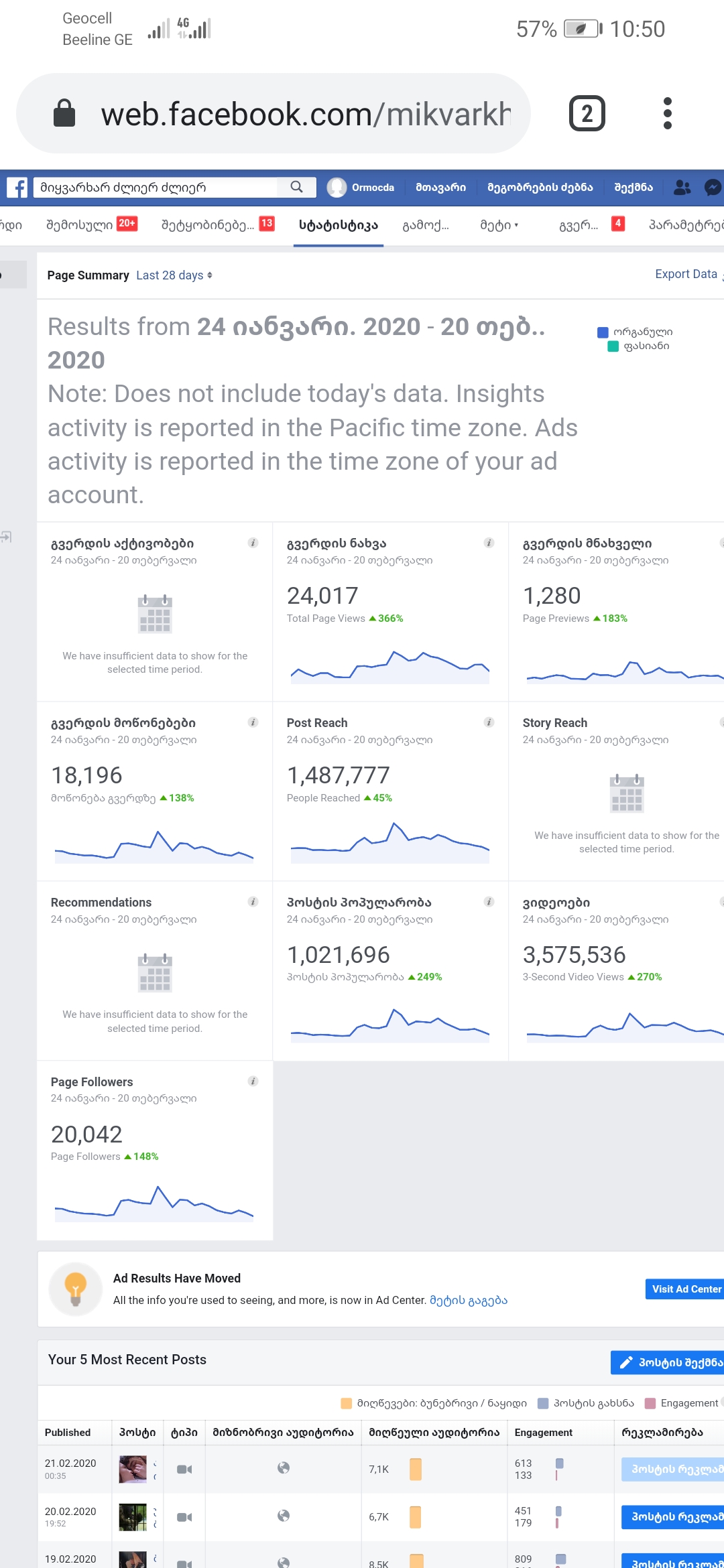724x1568 pixels.
Task: Click the 1,487,777 Post Reach value
Action: [x=338, y=775]
